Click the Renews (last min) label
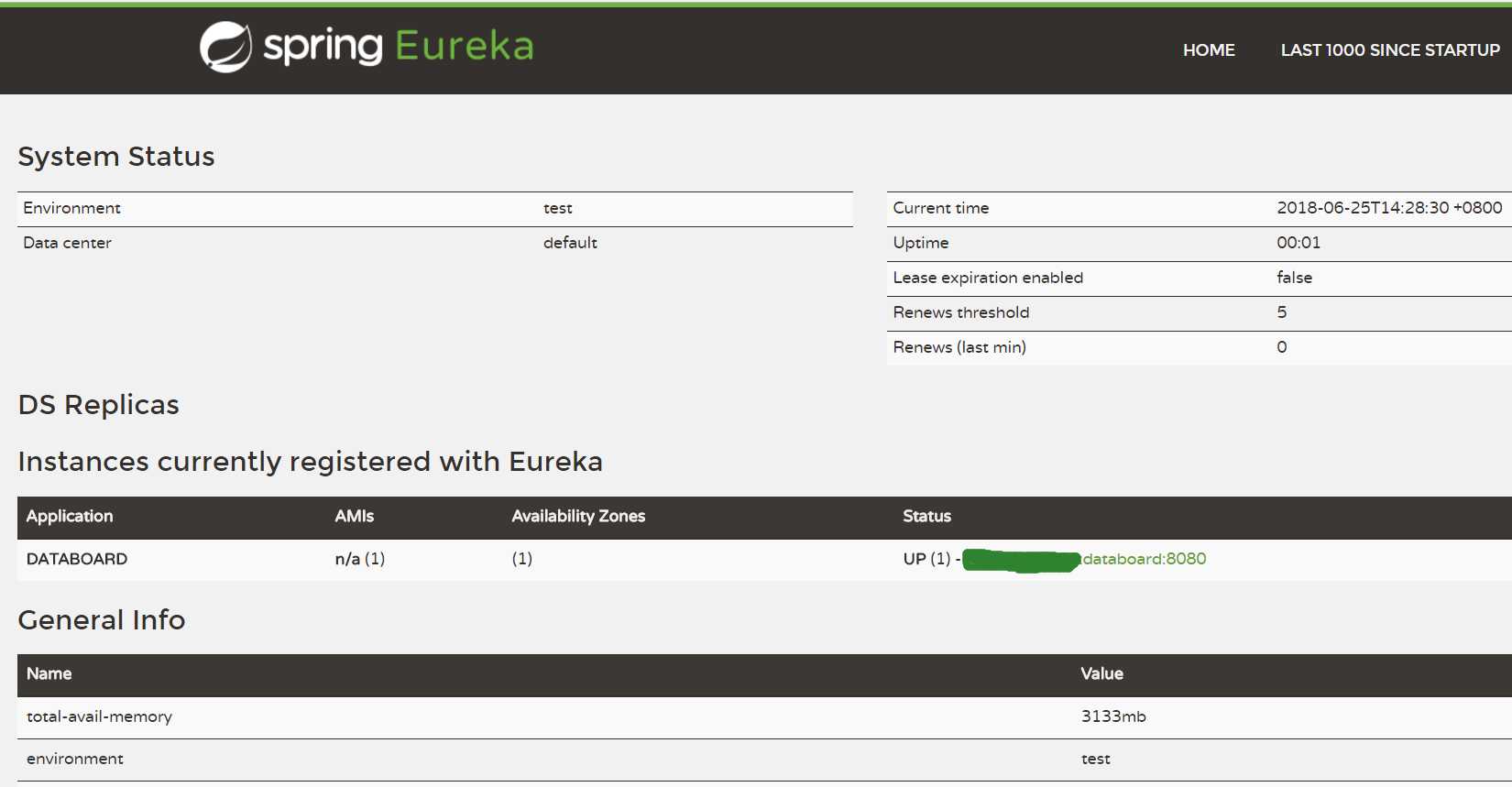This screenshot has width=1512, height=787. pos(959,347)
